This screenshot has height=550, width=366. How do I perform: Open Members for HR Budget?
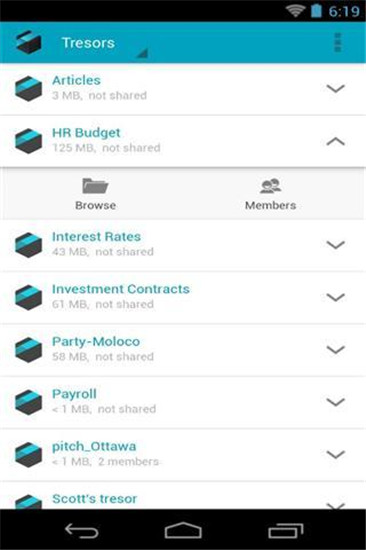270,194
